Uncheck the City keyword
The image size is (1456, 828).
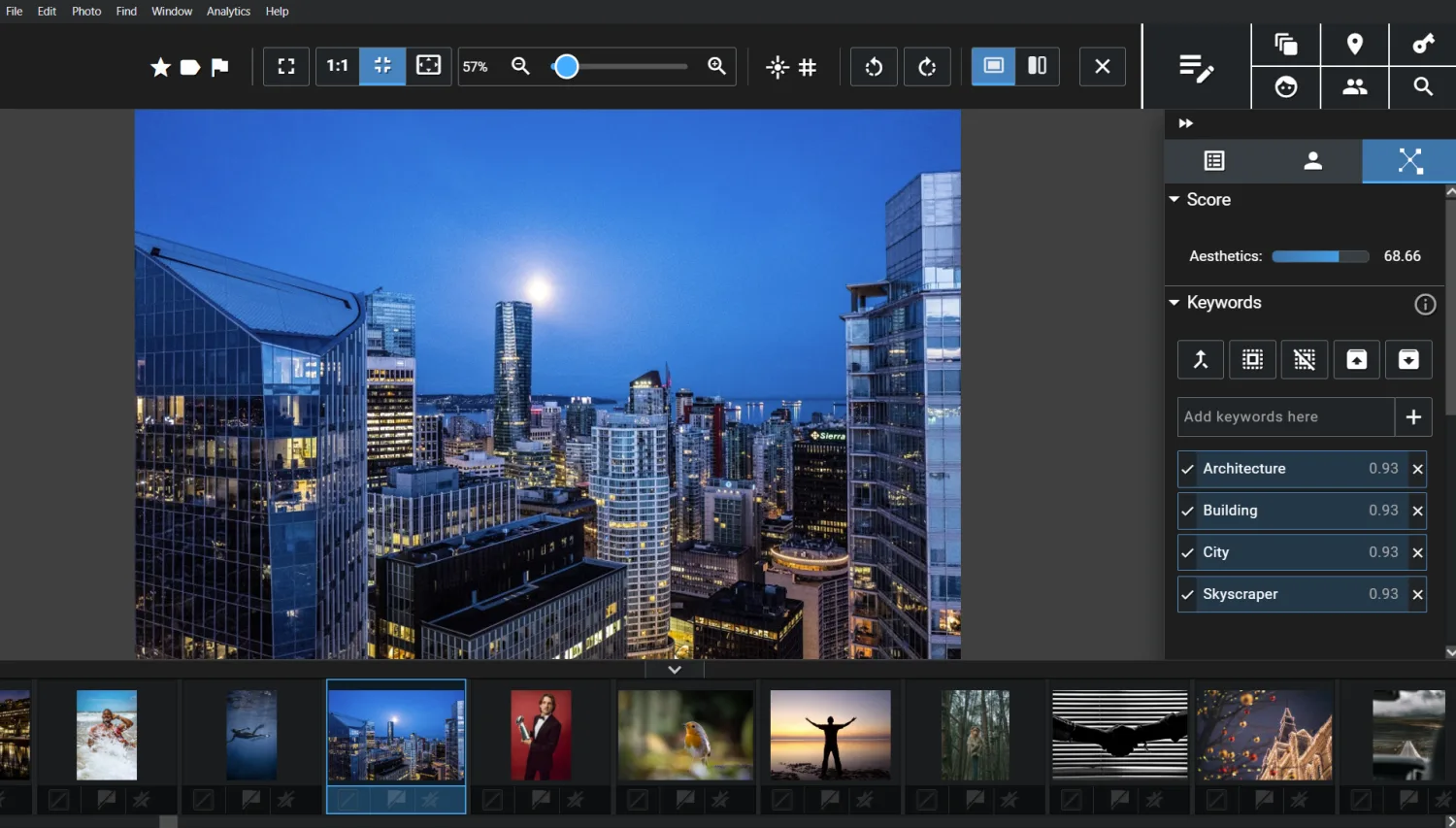coord(1188,552)
